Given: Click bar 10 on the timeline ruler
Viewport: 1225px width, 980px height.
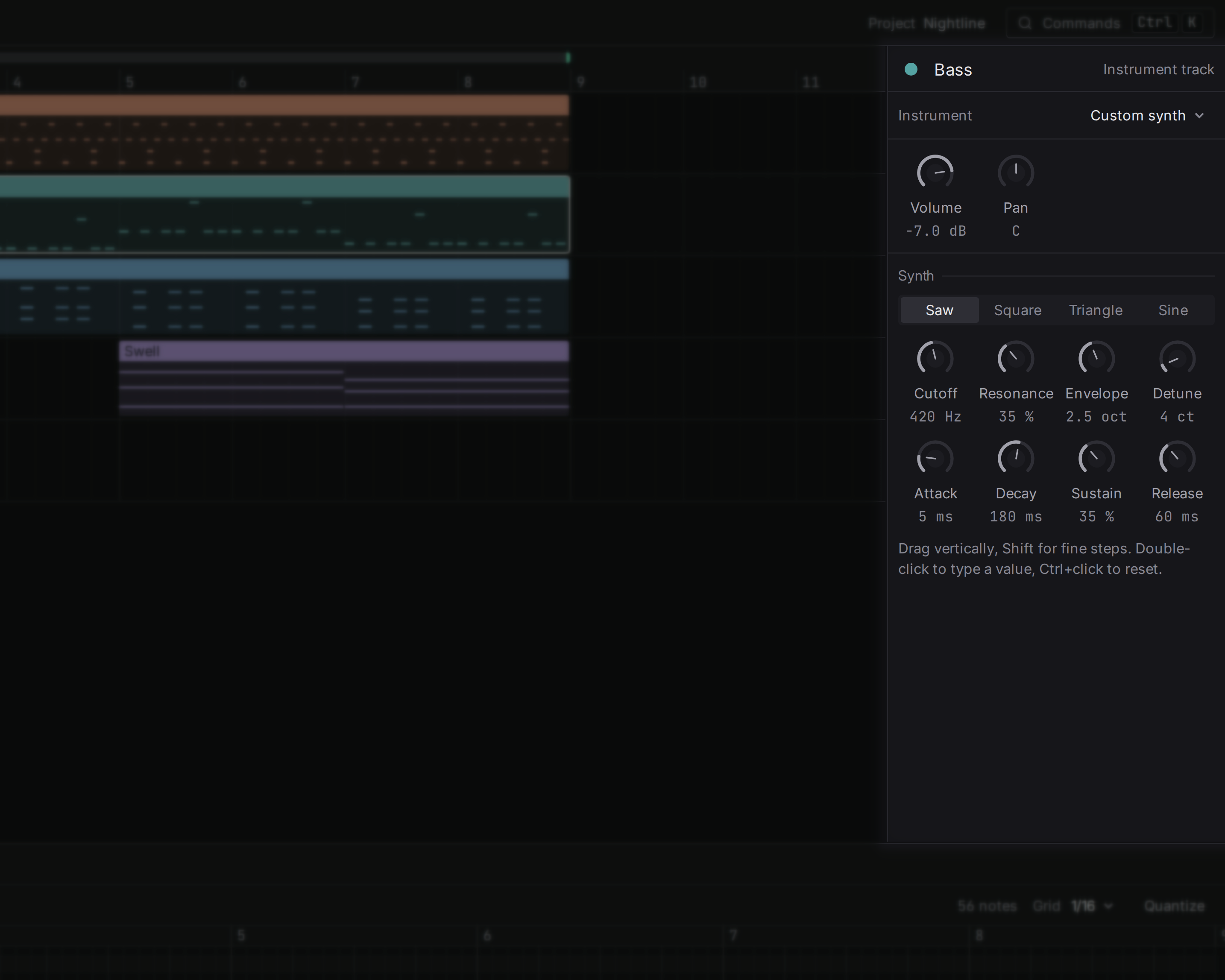Looking at the screenshot, I should point(698,82).
